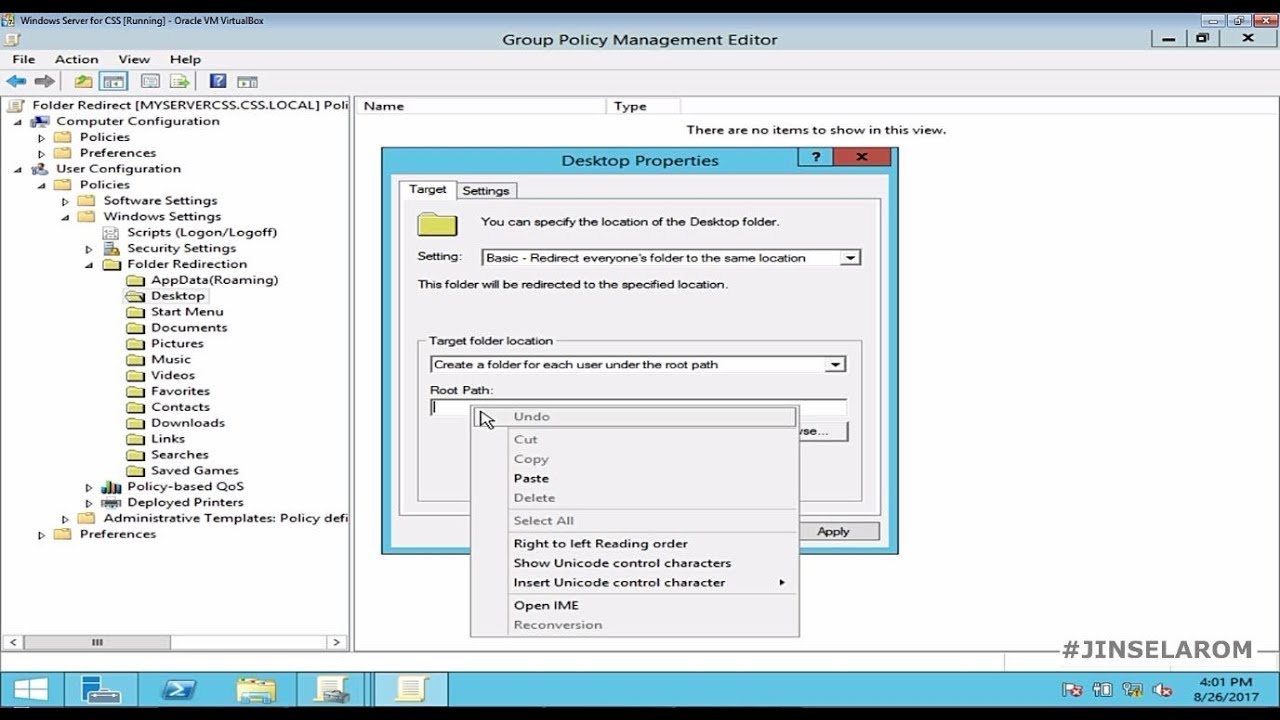Screen dimensions: 1280x720
Task: Click the Up One Level folder icon
Action: pyautogui.click(x=84, y=82)
